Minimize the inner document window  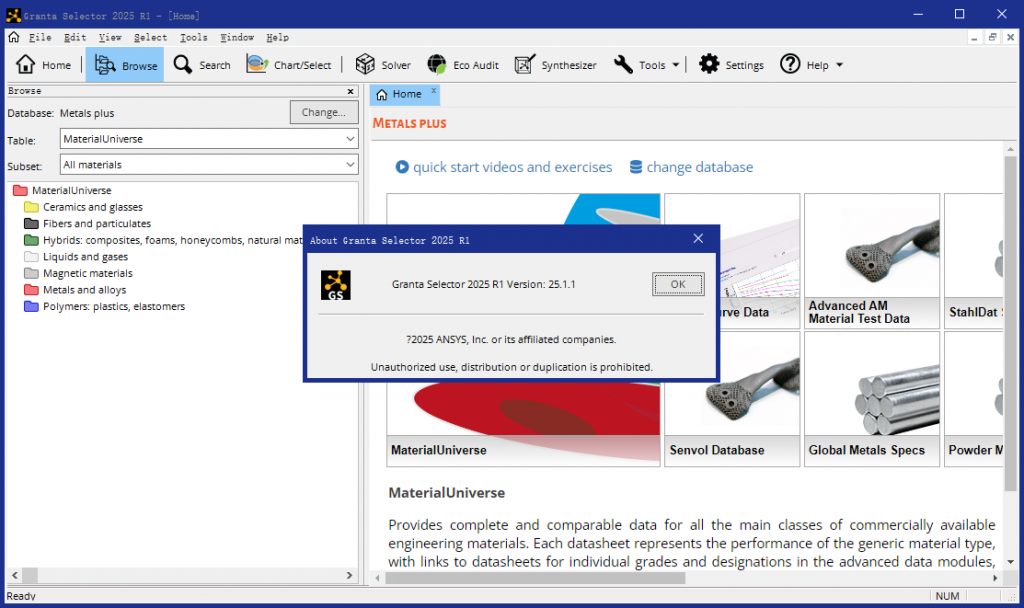pos(974,37)
